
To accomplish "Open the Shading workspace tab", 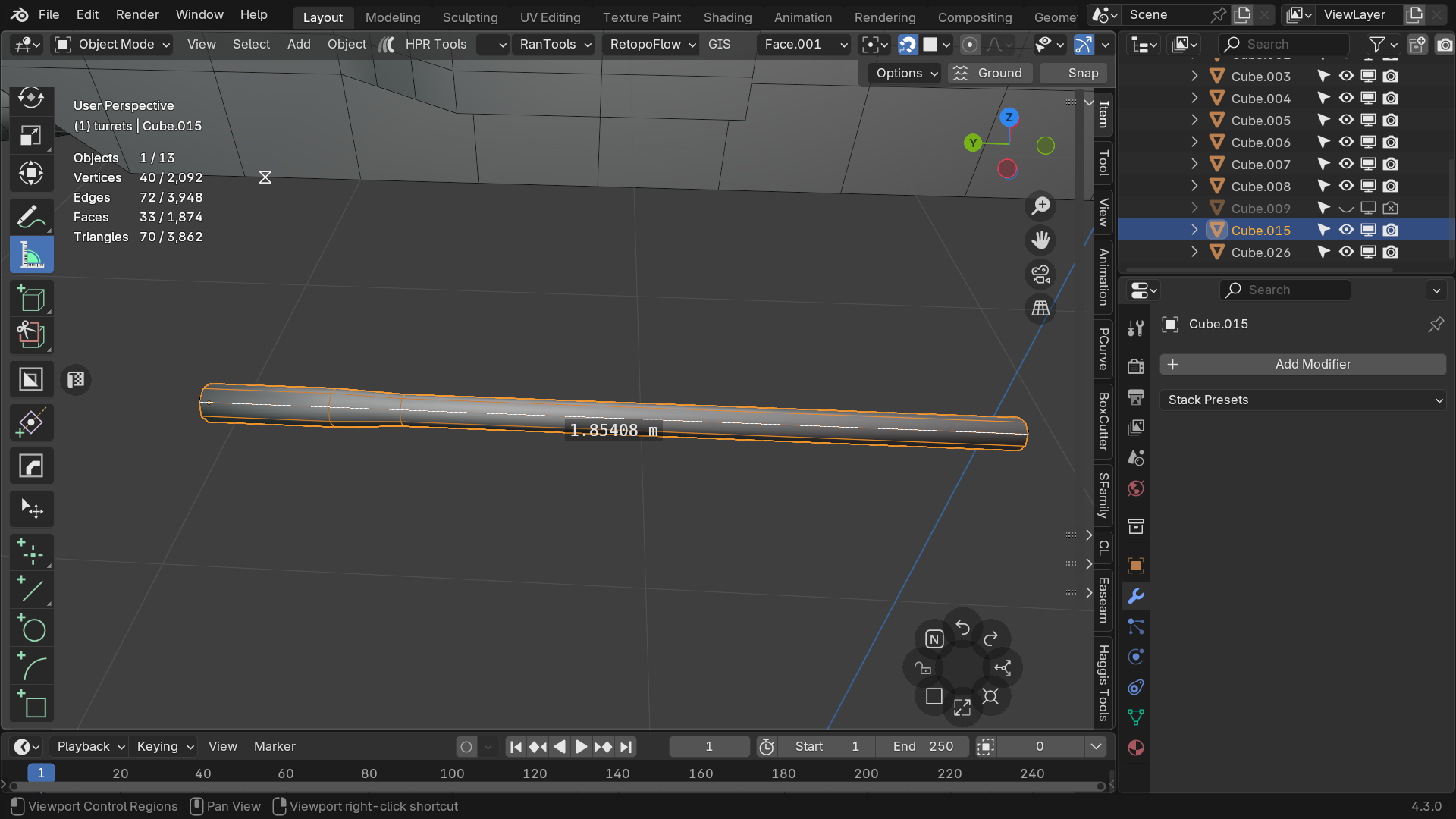I will [727, 17].
